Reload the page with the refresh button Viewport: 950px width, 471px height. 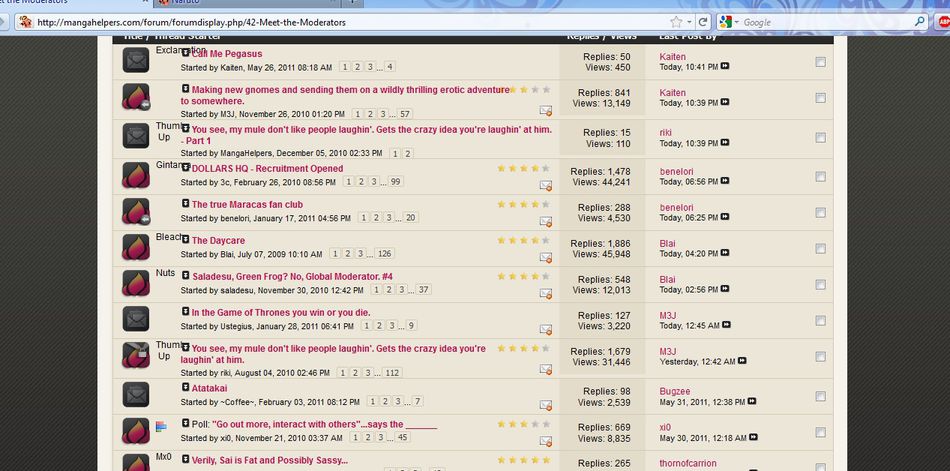[x=703, y=22]
